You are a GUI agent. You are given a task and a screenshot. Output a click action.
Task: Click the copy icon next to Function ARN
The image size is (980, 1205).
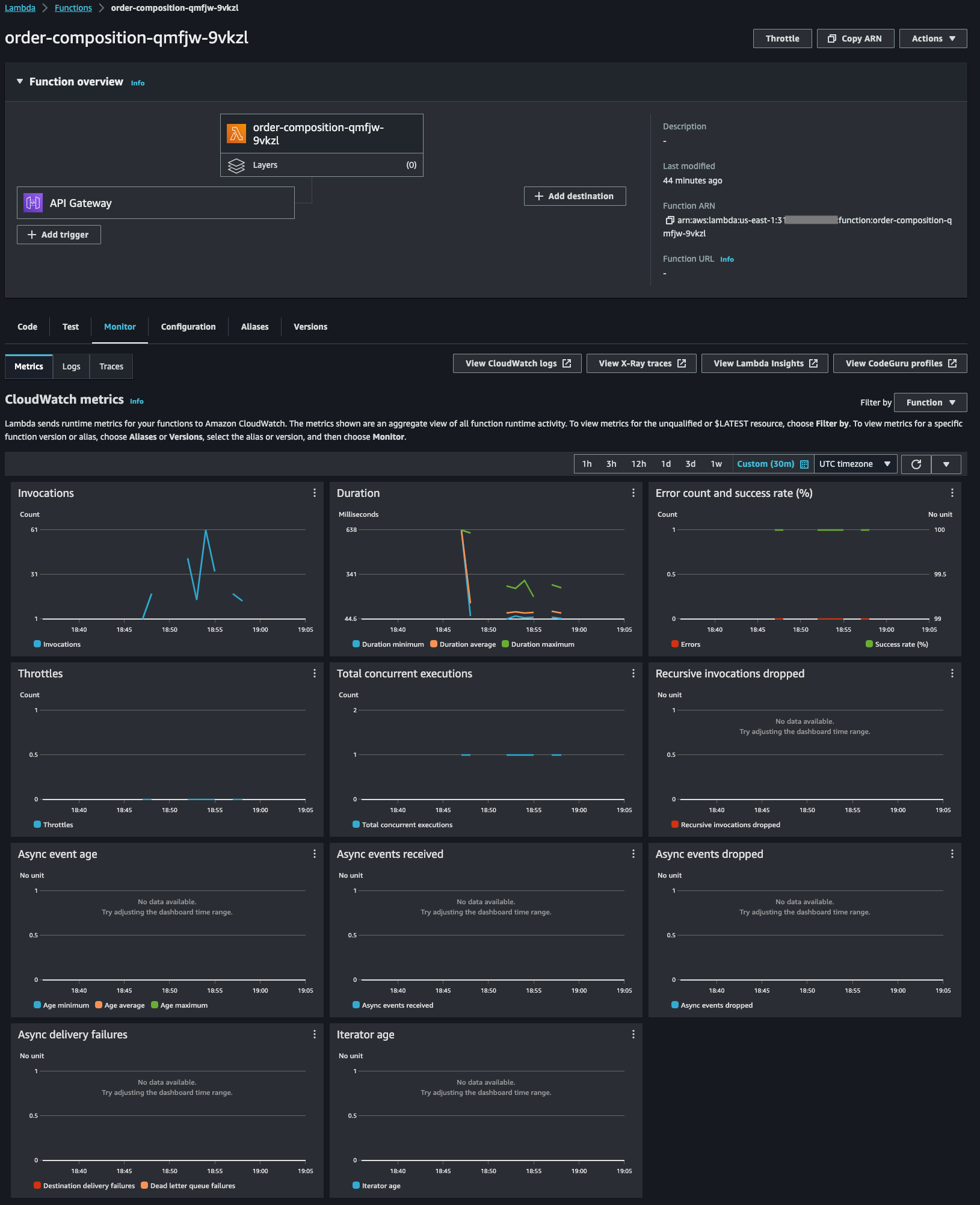point(669,220)
